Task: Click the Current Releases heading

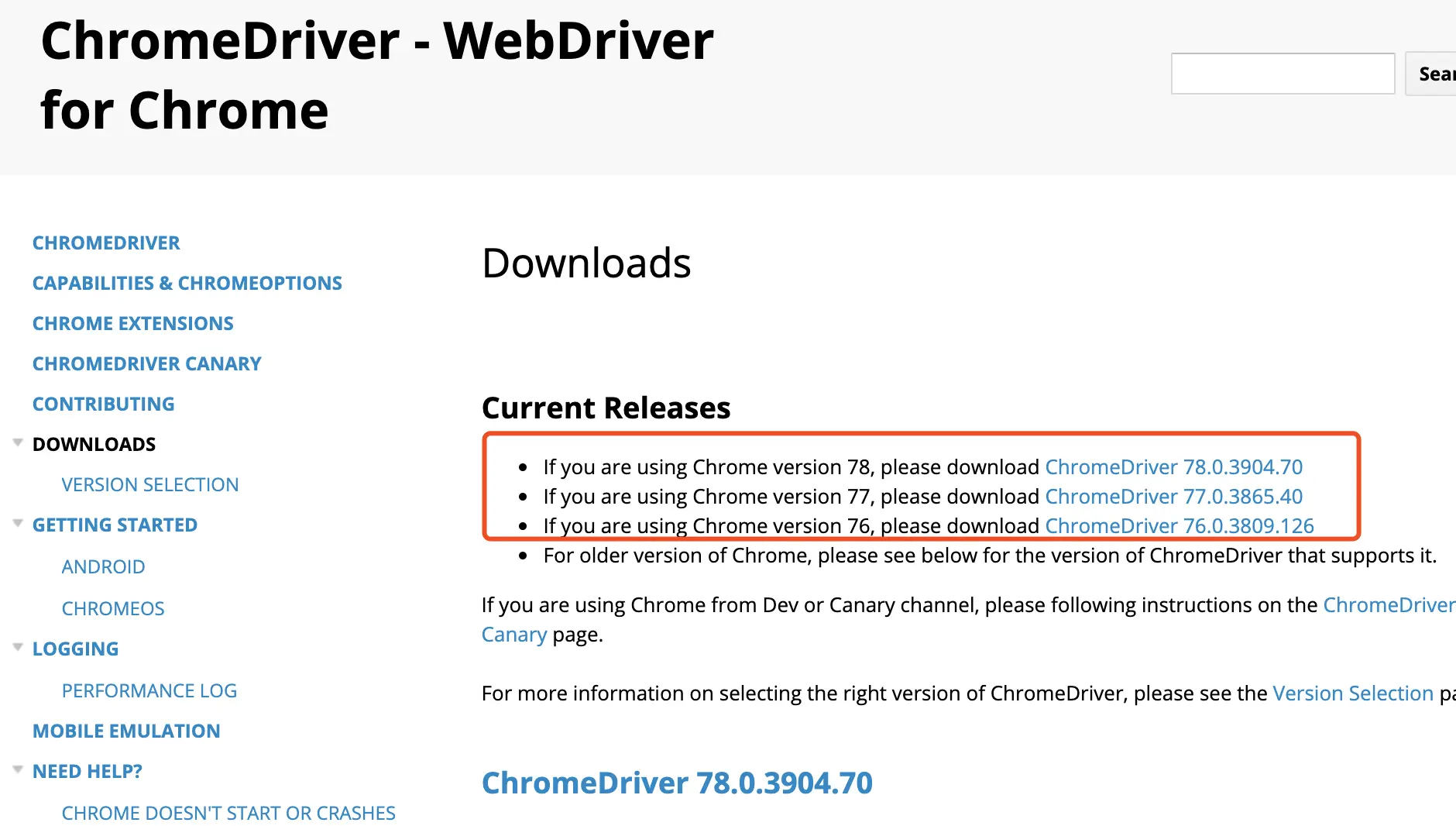Action: tap(606, 408)
